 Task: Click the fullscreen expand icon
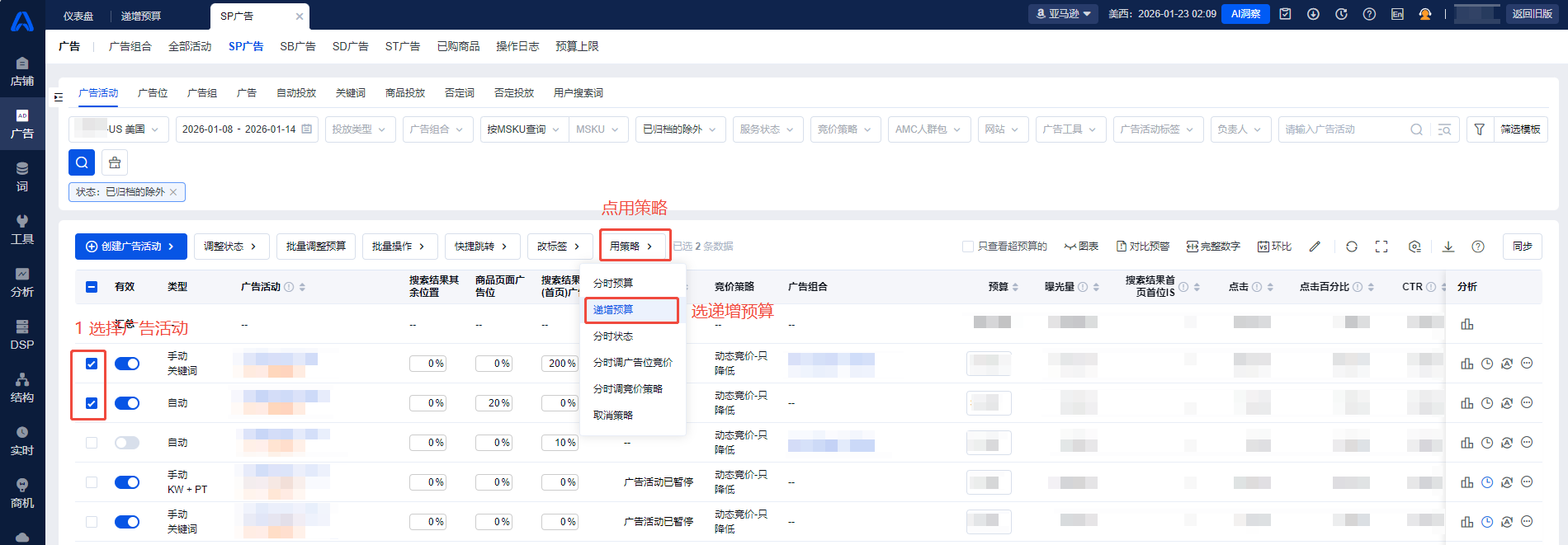pos(1381,247)
